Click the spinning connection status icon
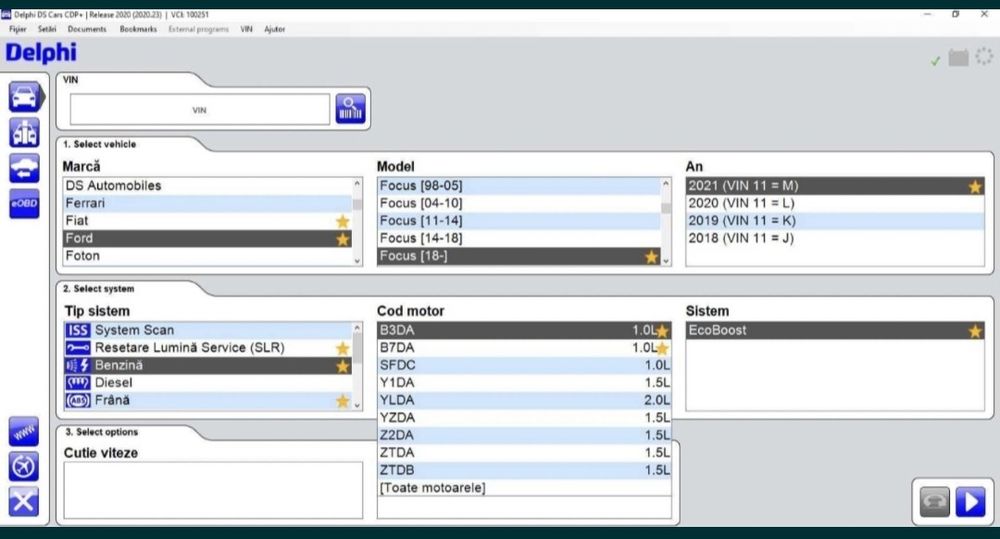 coord(984,56)
